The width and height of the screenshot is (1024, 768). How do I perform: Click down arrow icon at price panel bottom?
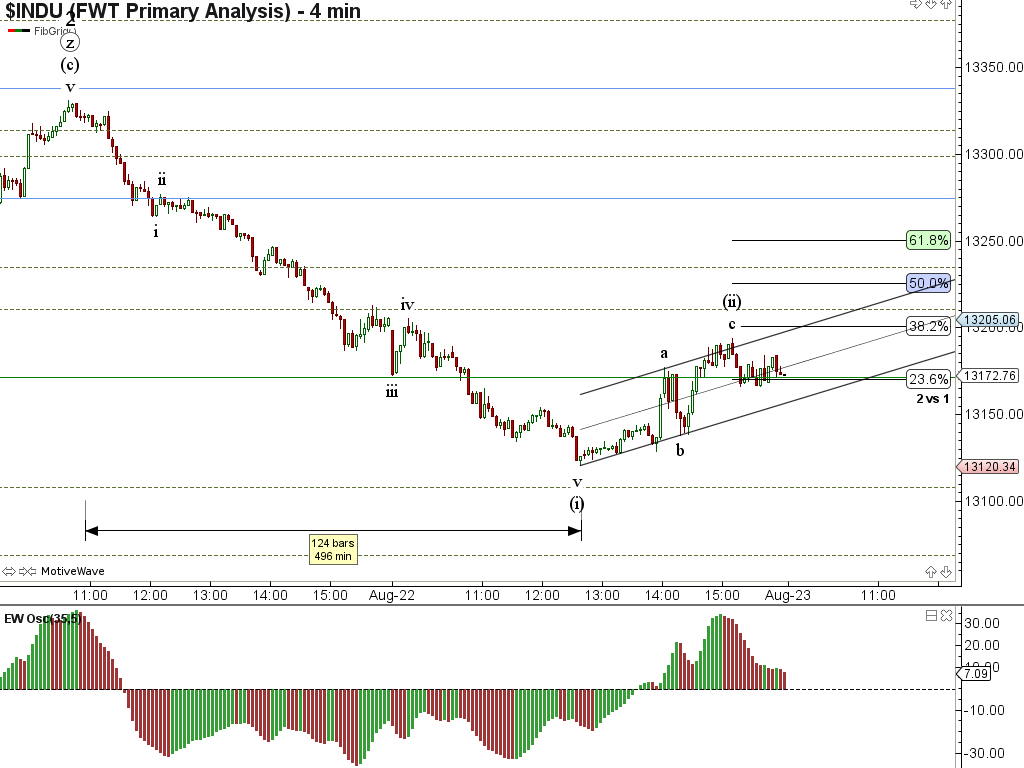pyautogui.click(x=946, y=571)
